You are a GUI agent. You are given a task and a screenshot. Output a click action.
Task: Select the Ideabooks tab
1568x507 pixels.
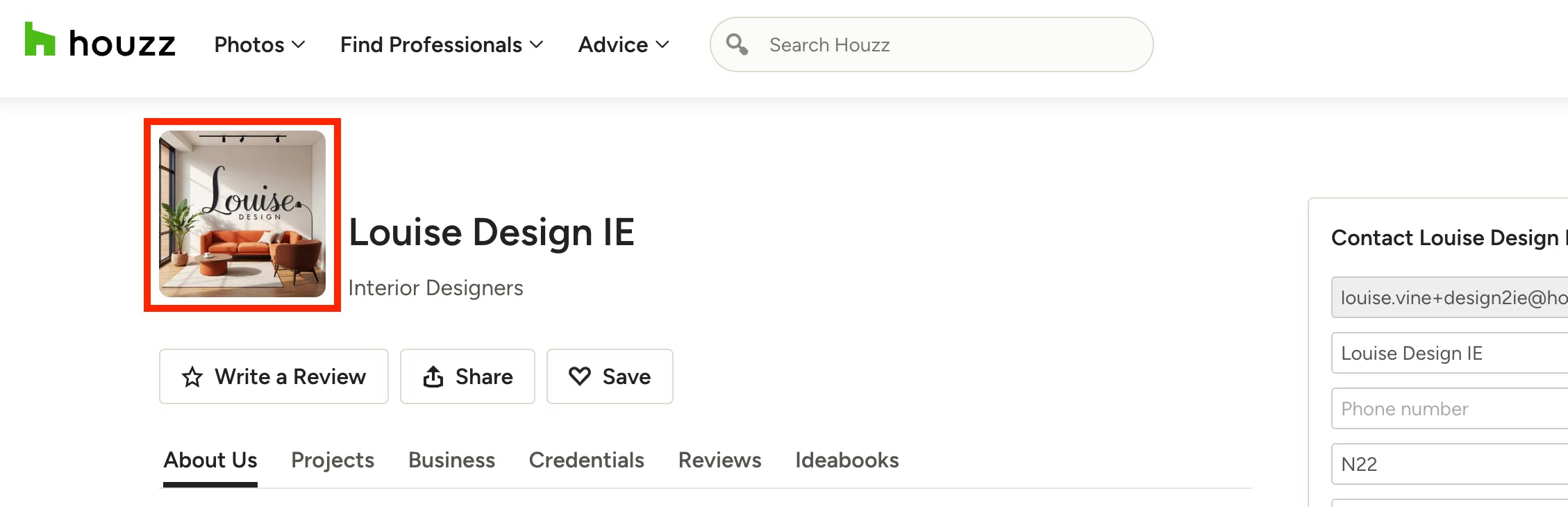coord(847,460)
